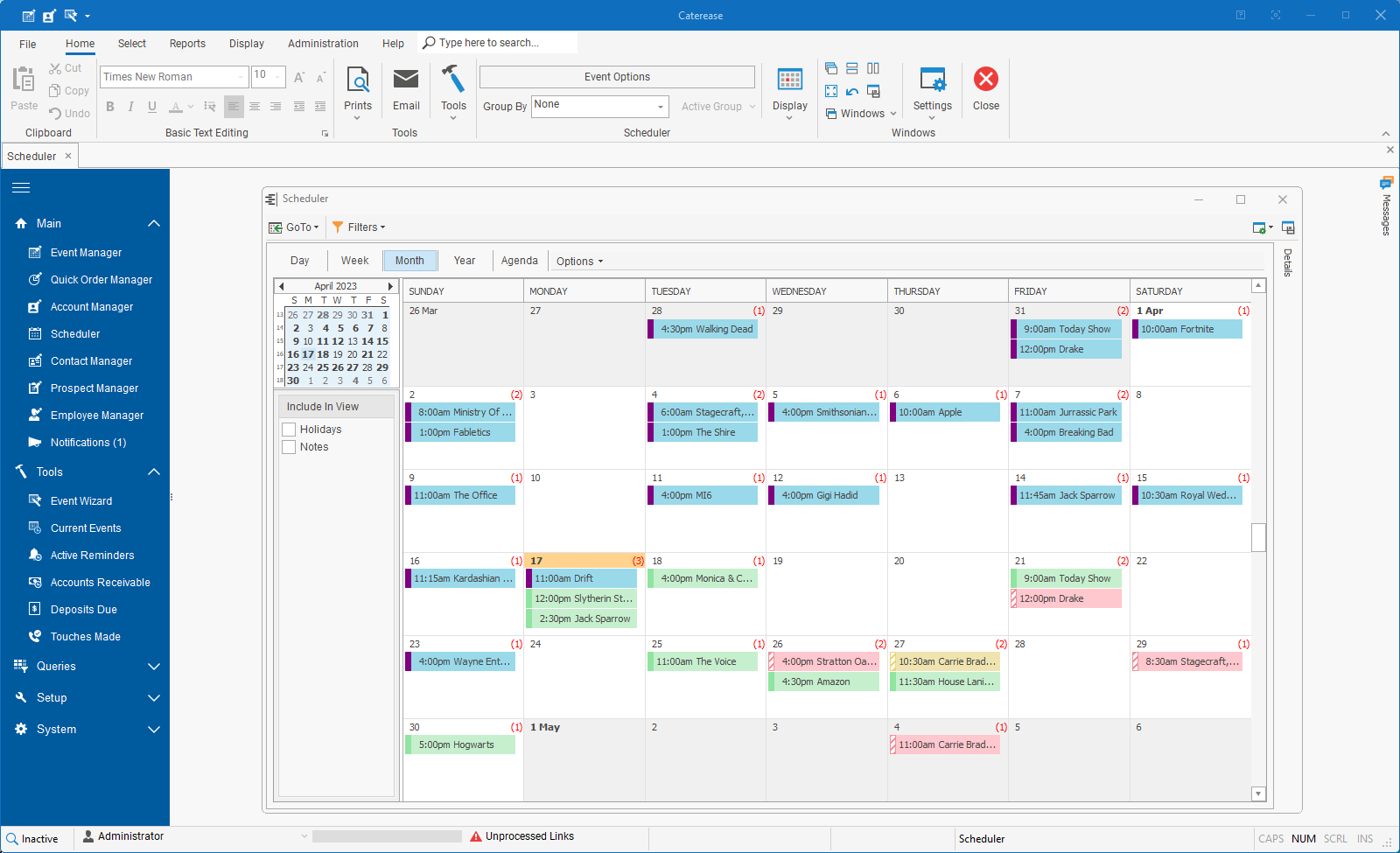The width and height of the screenshot is (1400, 853).
Task: Enable the Holidays checkbox
Action: [289, 429]
